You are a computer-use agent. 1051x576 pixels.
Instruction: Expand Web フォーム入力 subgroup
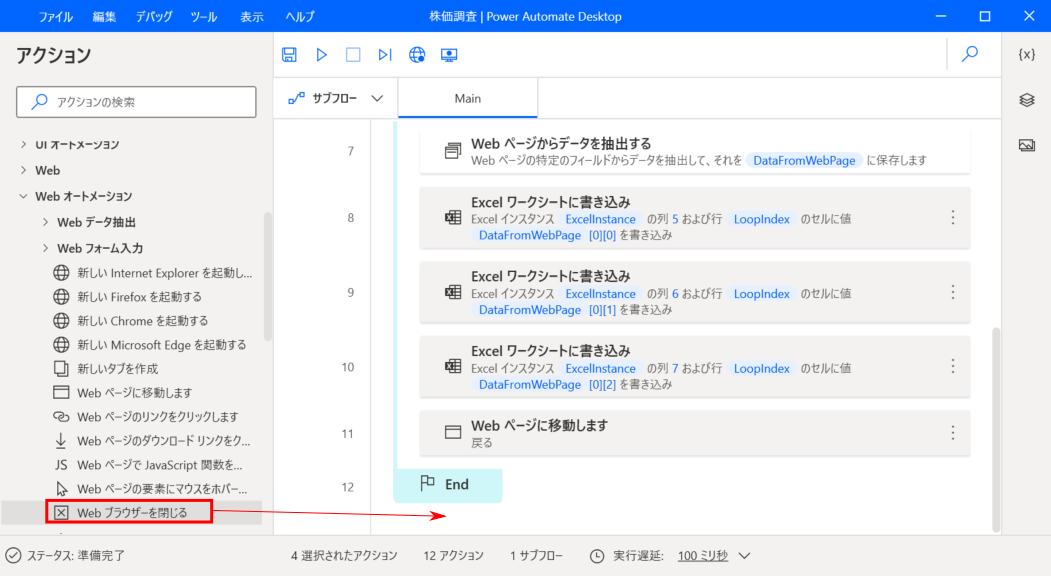[46, 248]
